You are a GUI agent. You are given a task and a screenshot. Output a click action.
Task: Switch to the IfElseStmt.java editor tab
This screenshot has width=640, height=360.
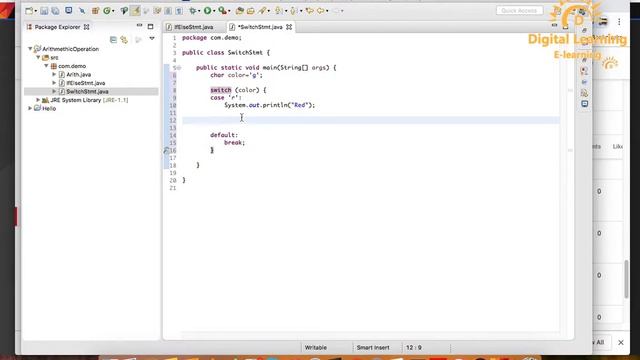coord(194,27)
